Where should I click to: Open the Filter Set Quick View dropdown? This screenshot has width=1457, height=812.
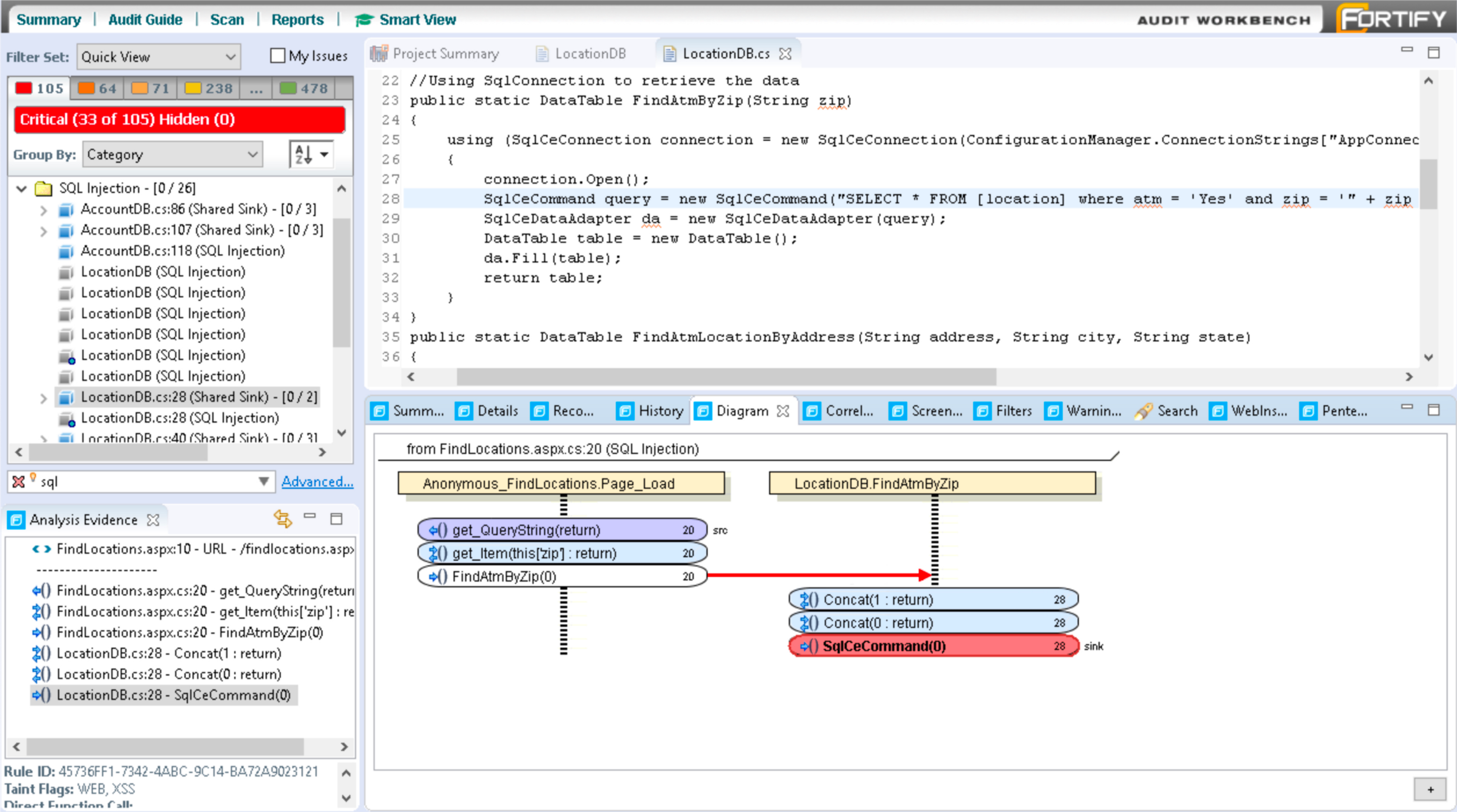click(159, 57)
